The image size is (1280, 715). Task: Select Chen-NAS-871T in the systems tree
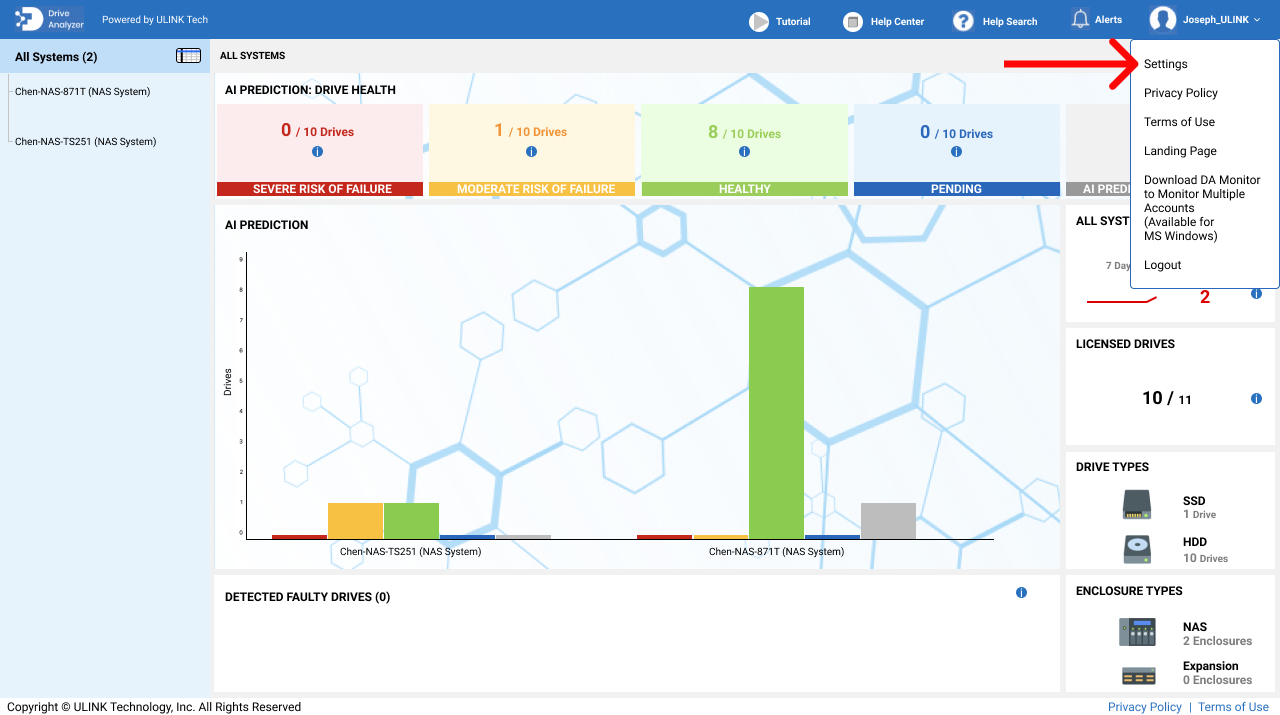[x=82, y=92]
